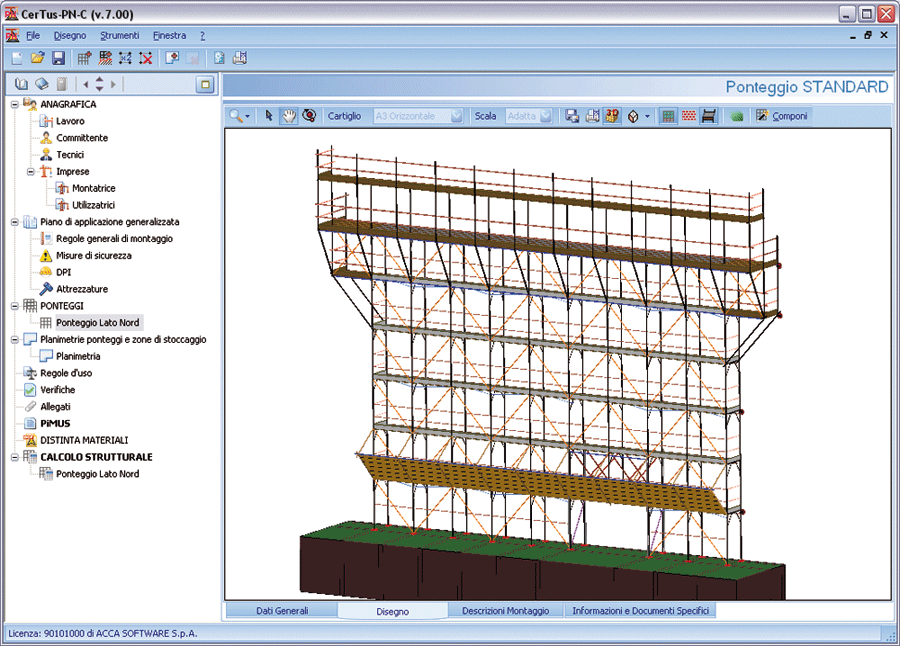This screenshot has height=646, width=900.
Task: Select the pan hand tool
Action: (288, 116)
